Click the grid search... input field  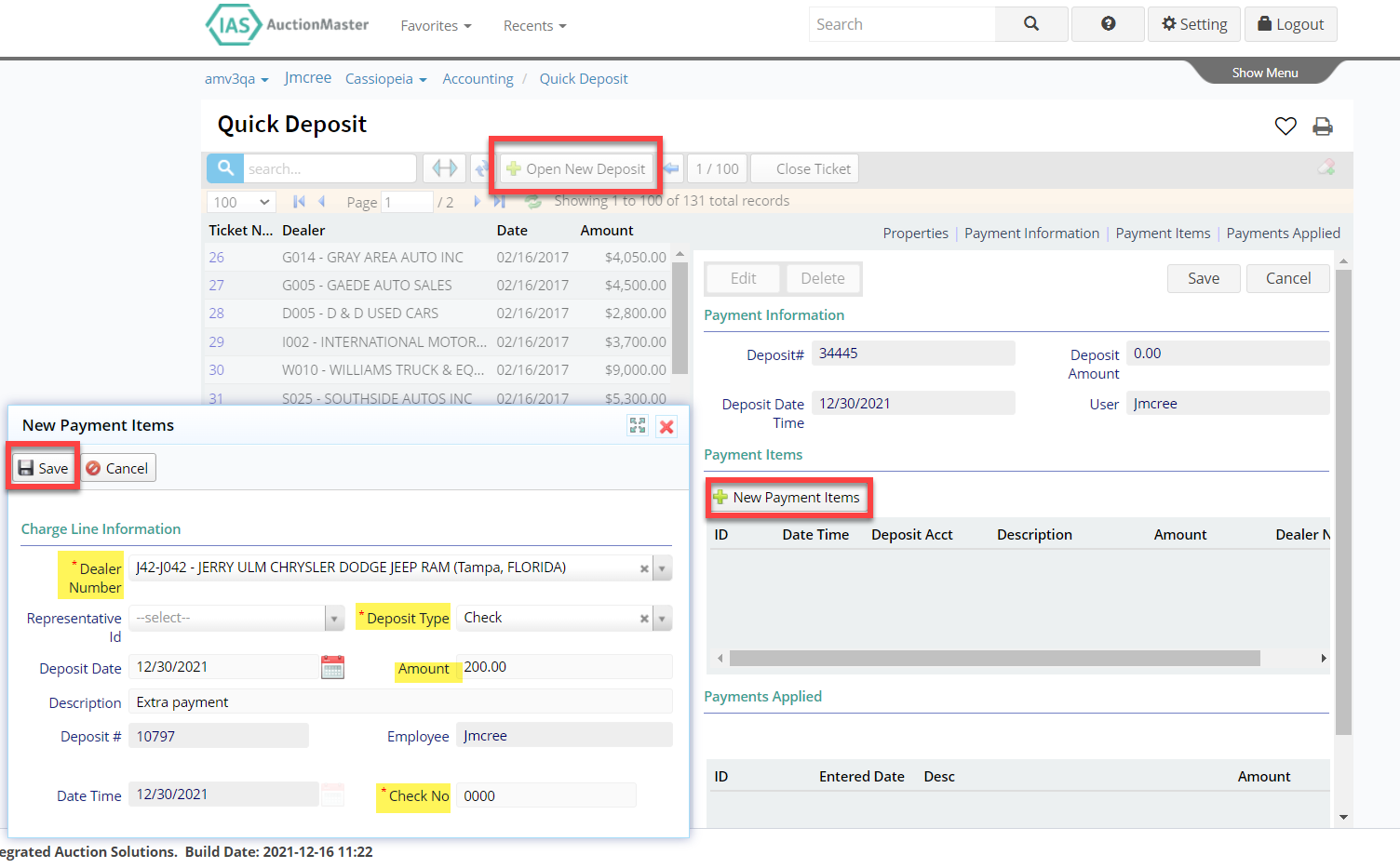point(330,168)
